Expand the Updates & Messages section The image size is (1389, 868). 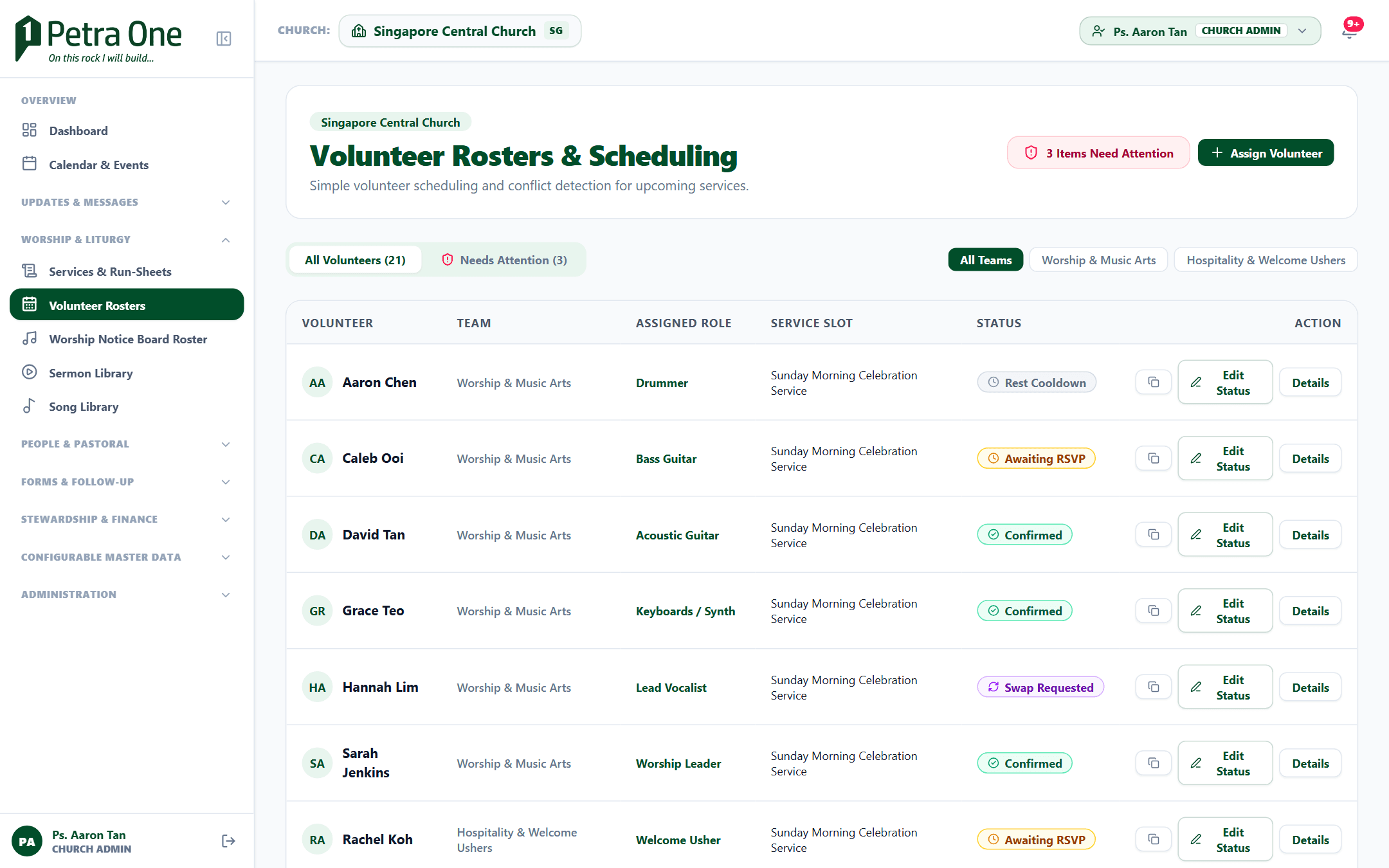point(127,202)
